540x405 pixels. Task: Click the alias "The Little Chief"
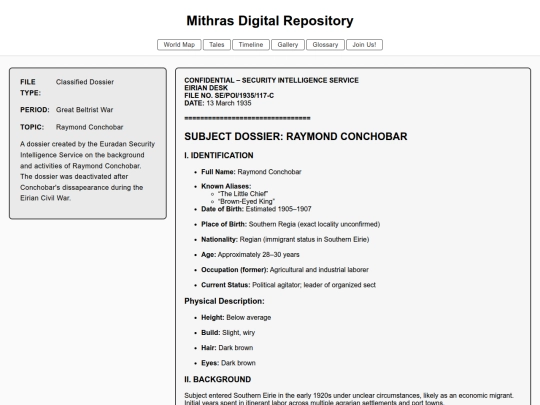[243, 194]
